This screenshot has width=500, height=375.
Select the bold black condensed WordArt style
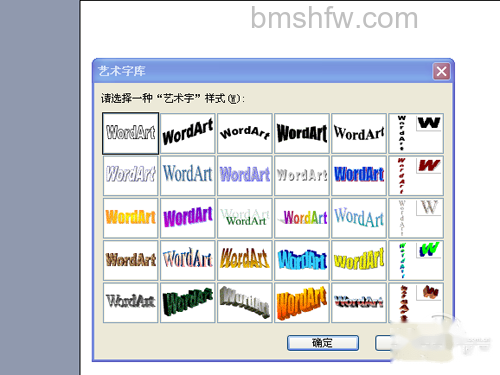coord(302,133)
